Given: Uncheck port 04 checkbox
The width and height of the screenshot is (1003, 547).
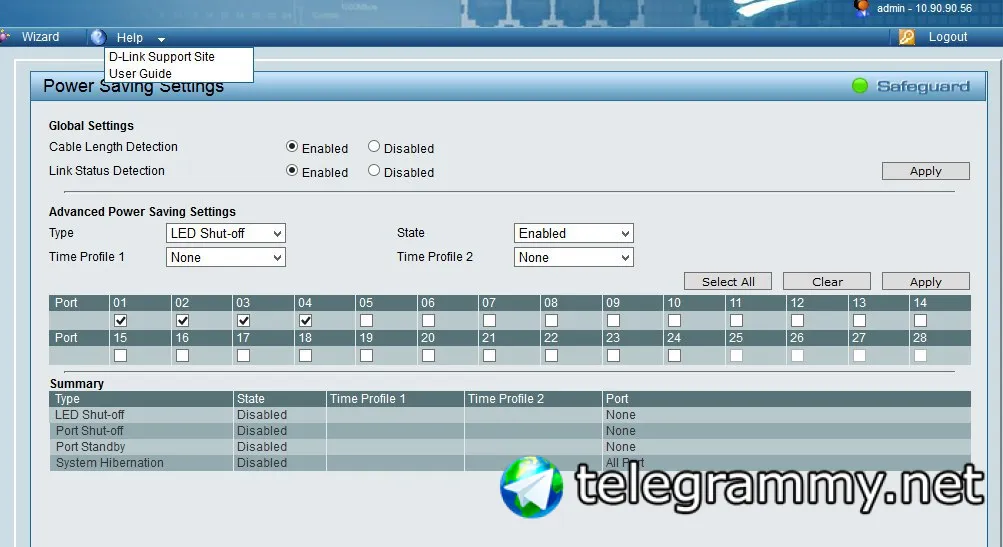Looking at the screenshot, I should (x=305, y=320).
